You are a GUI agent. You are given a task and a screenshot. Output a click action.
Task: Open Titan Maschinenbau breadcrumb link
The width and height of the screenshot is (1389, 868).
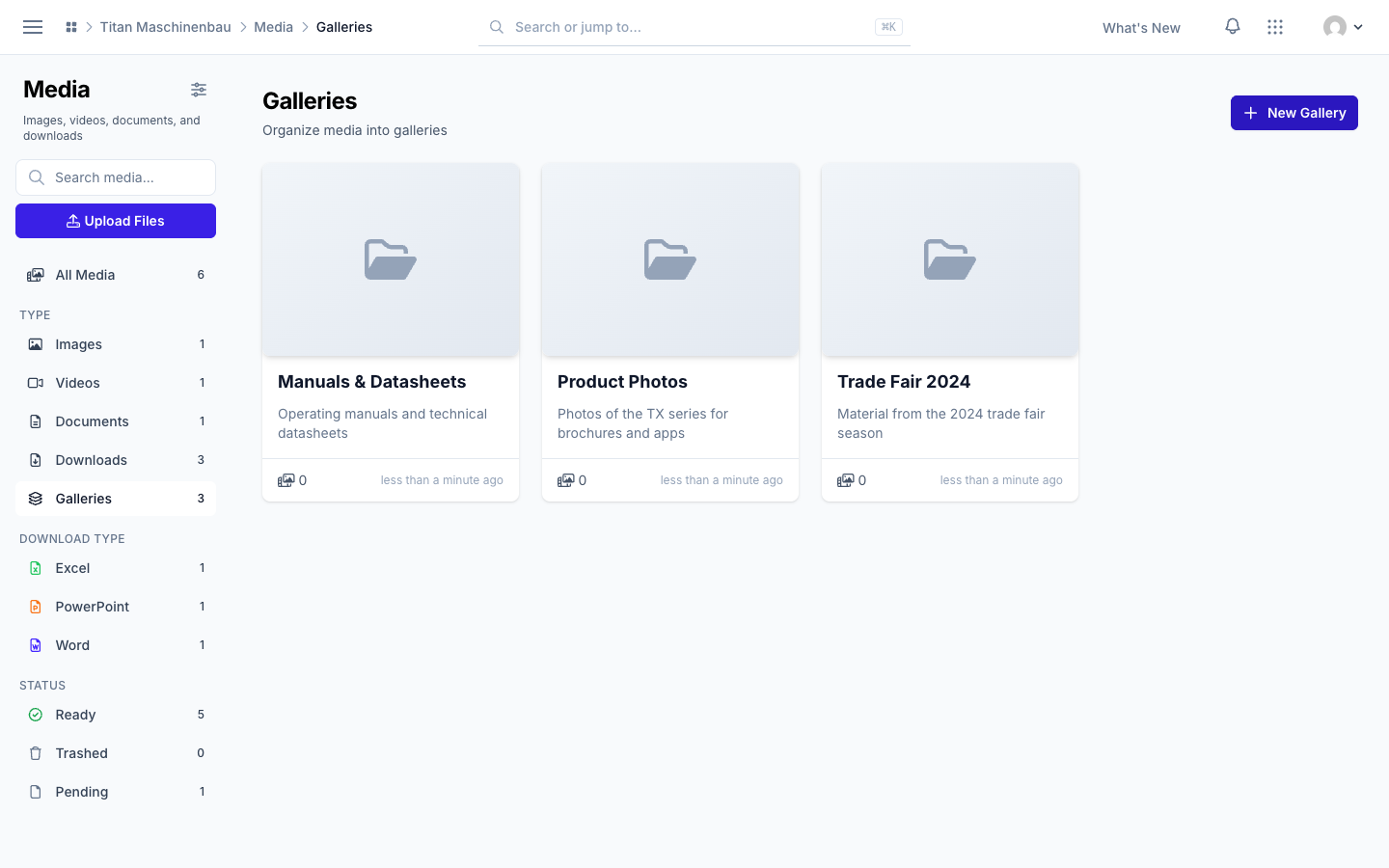click(166, 27)
